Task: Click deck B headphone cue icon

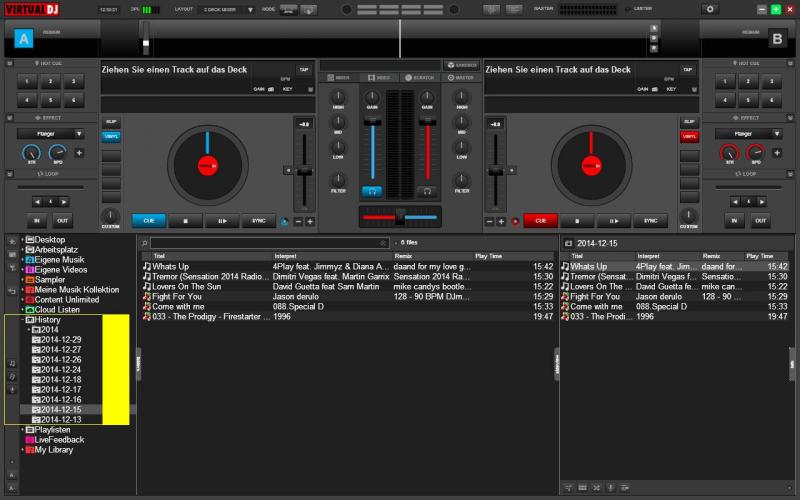Action: [x=428, y=190]
